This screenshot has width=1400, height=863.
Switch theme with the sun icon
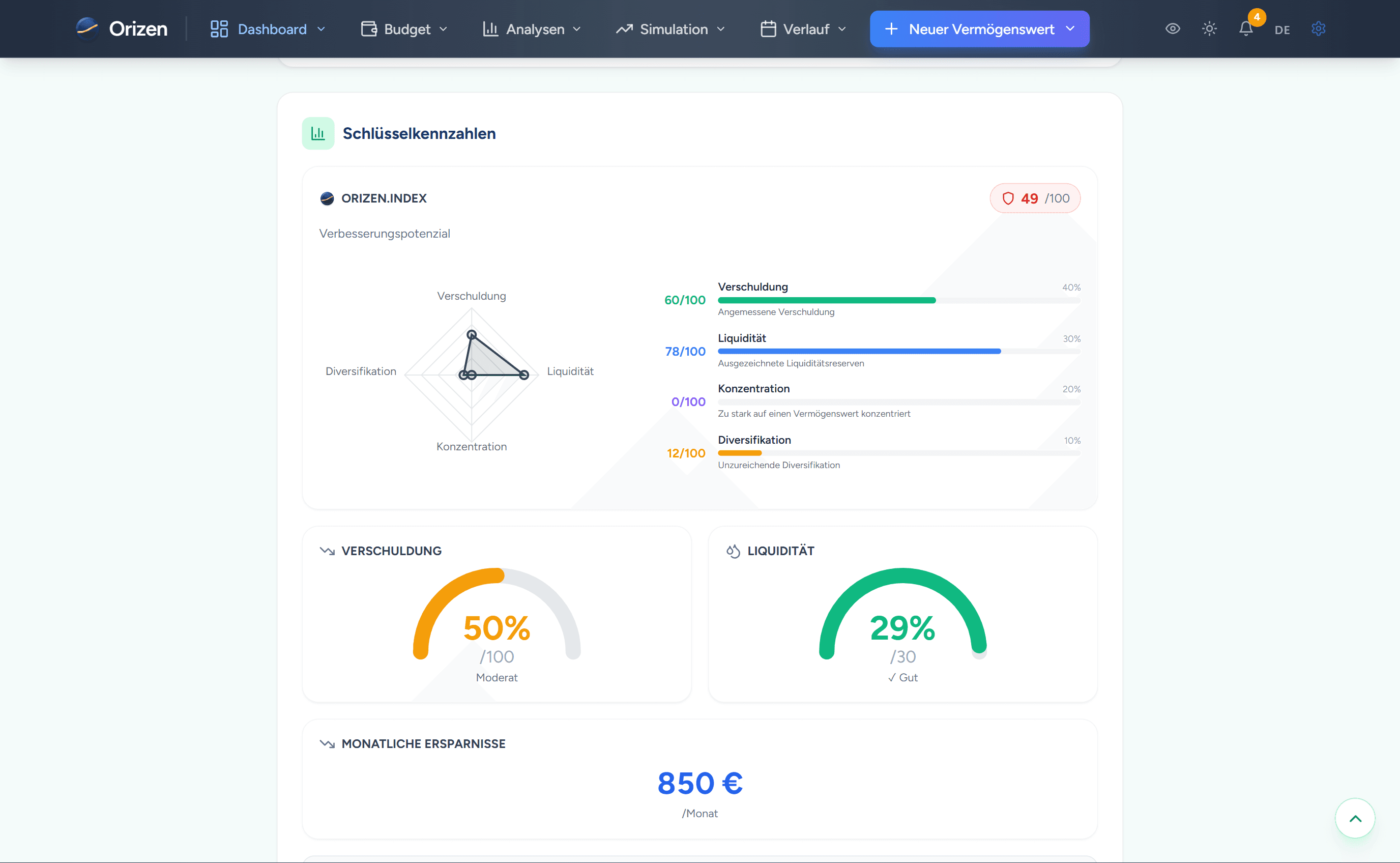point(1209,28)
